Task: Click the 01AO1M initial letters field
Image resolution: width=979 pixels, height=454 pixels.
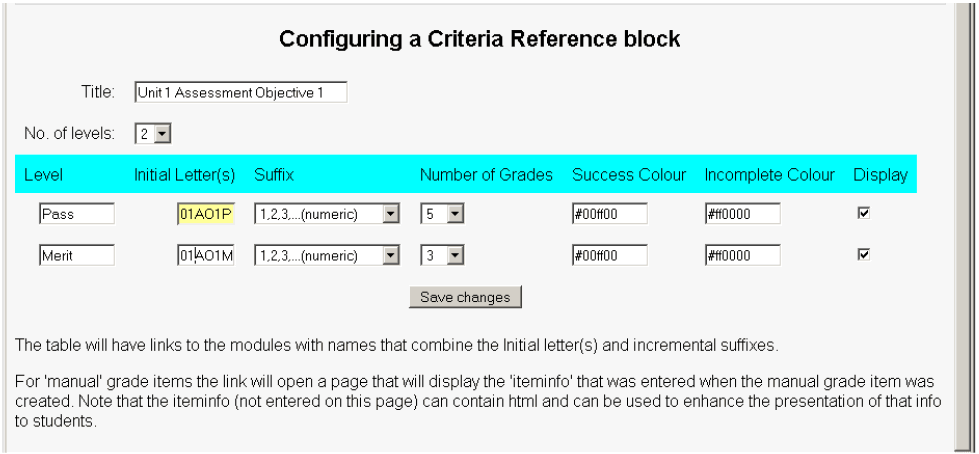Action: click(205, 256)
